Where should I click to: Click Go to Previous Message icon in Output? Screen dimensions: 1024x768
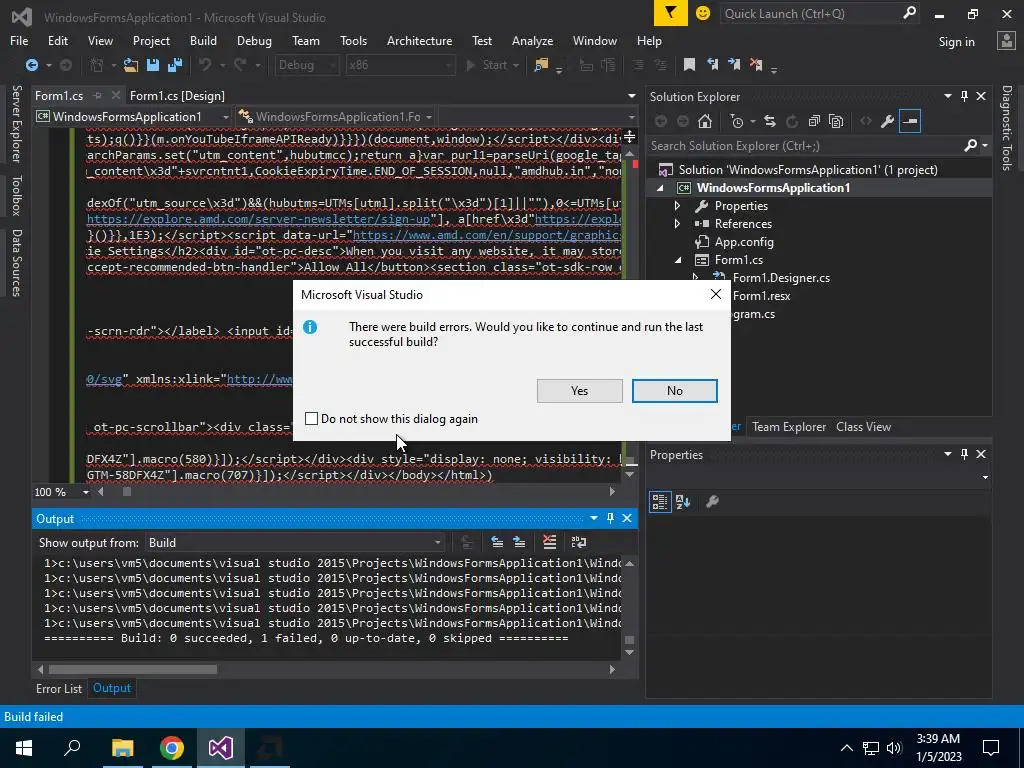[497, 542]
